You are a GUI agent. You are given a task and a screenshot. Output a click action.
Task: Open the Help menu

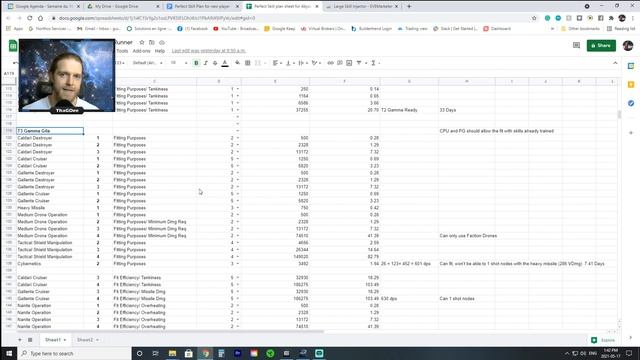[160, 51]
